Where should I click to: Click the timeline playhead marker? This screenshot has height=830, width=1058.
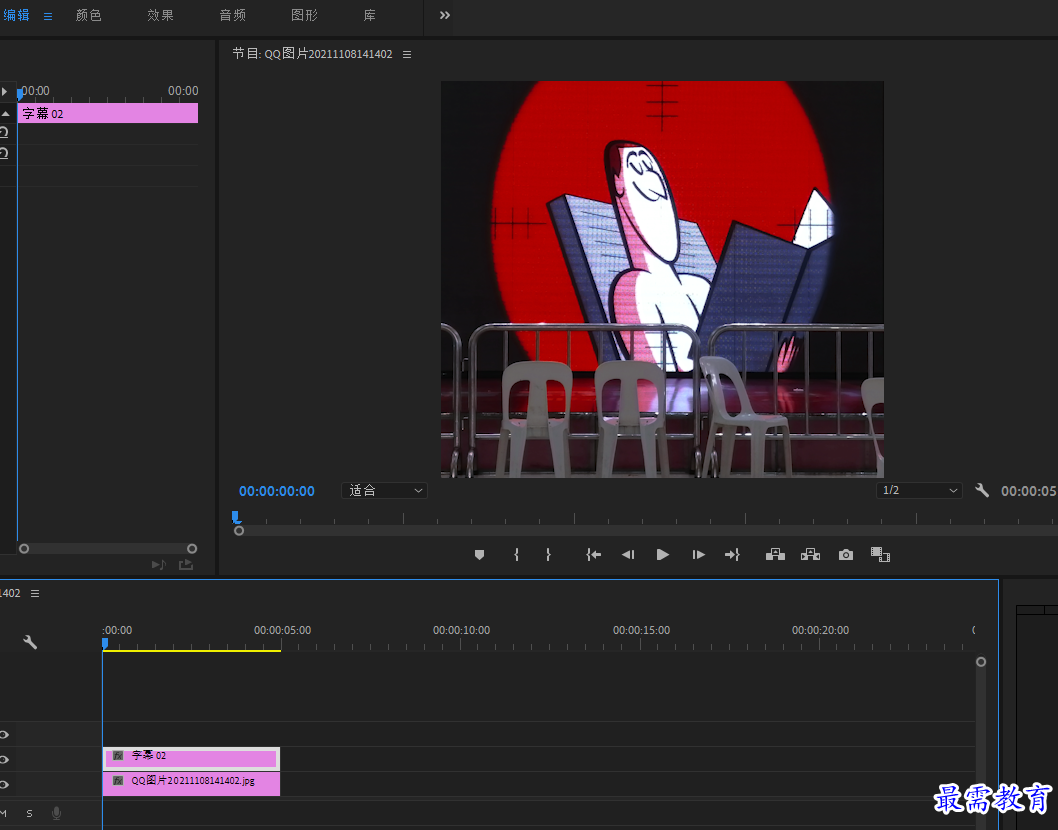point(105,644)
